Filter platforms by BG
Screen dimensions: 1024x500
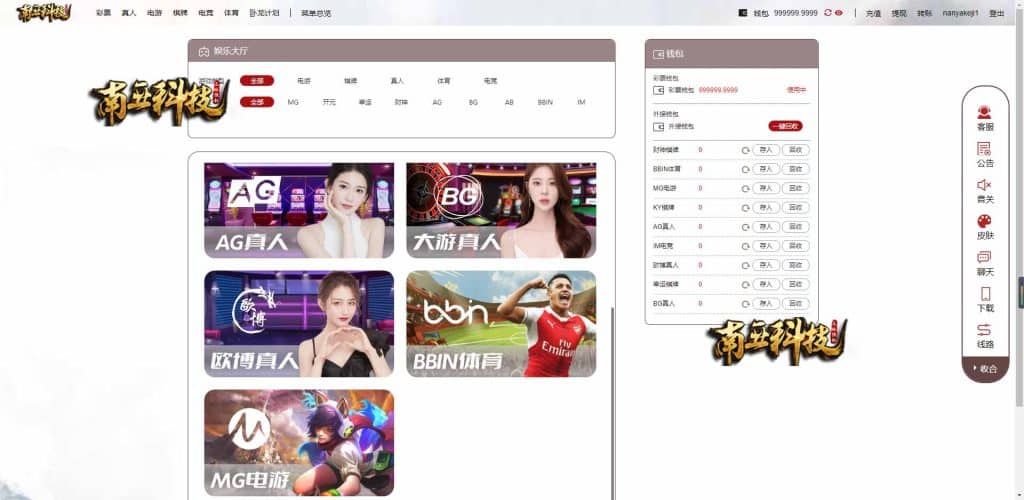pyautogui.click(x=473, y=102)
